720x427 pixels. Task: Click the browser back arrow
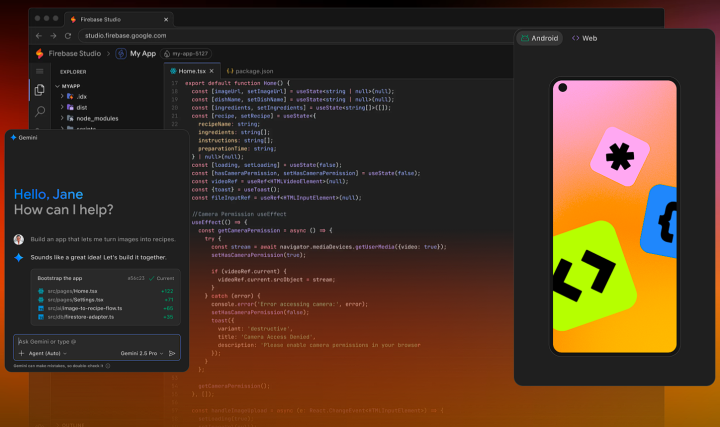coord(39,35)
